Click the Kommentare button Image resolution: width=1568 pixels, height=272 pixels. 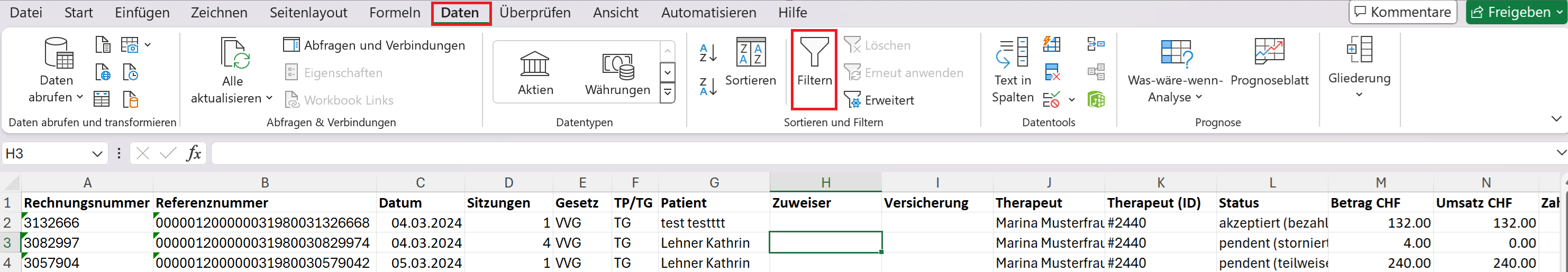point(1402,12)
